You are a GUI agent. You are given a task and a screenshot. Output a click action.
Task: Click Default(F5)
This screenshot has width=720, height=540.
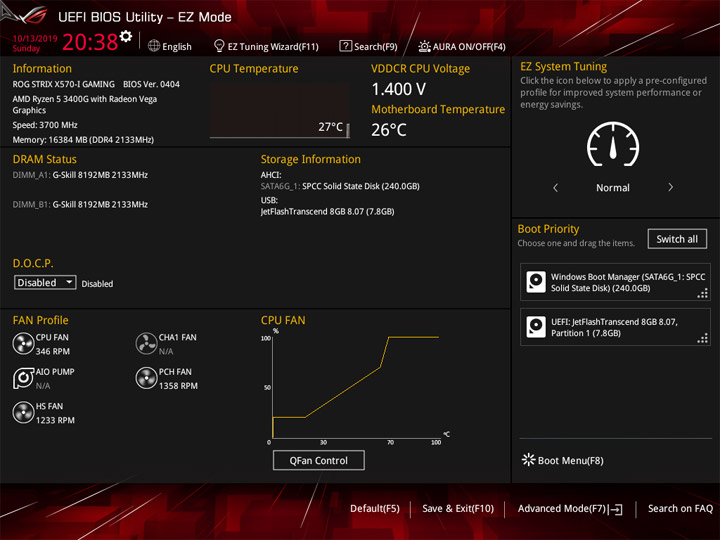point(375,509)
